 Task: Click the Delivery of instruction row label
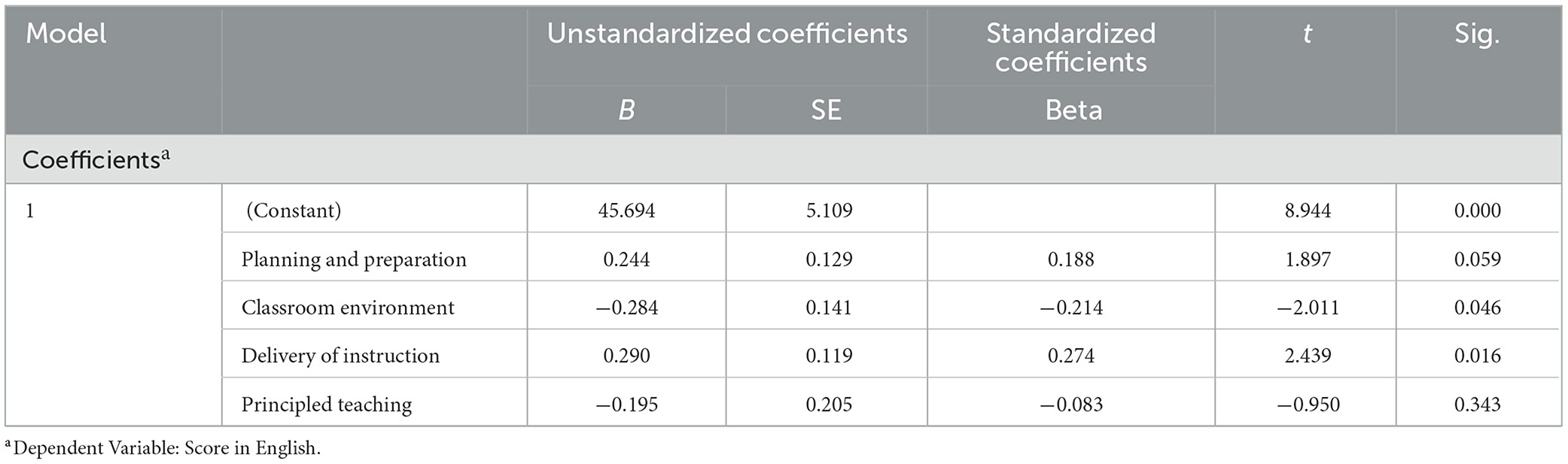pos(340,356)
